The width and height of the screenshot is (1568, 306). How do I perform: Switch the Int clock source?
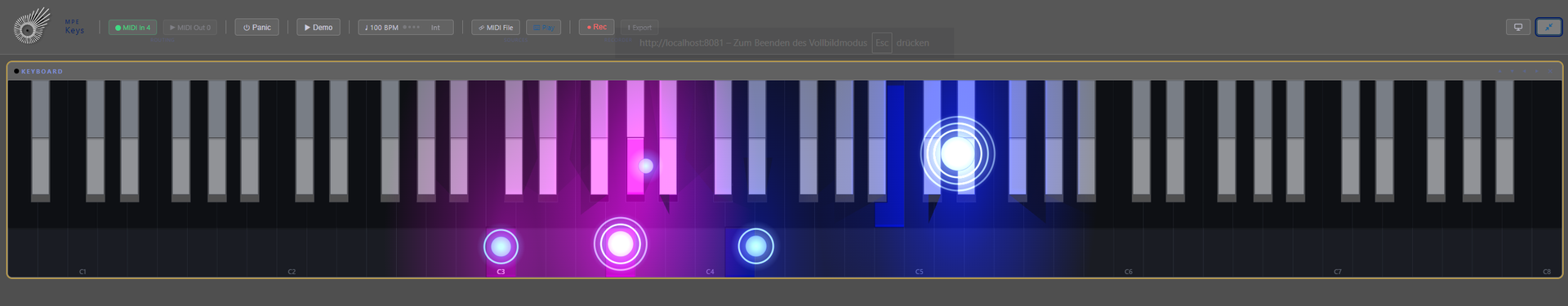[x=435, y=28]
